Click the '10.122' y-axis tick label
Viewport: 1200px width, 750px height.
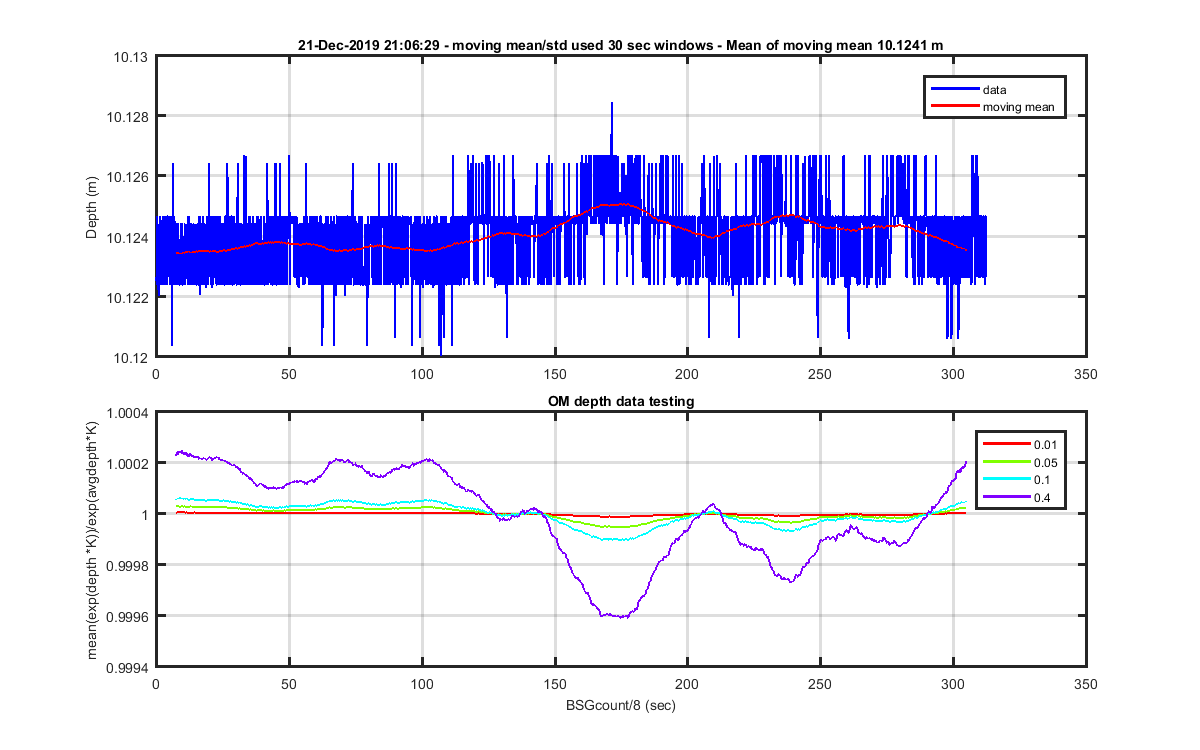(x=128, y=297)
